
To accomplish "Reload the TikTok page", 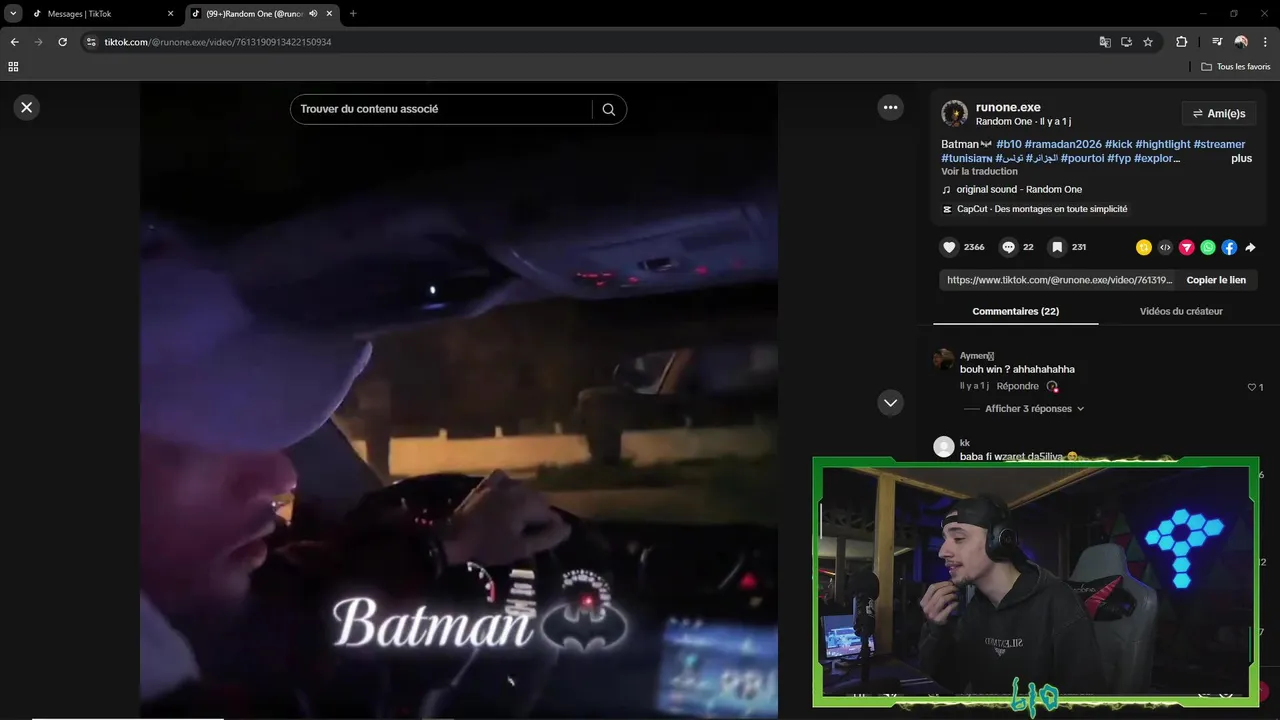I will point(62,42).
